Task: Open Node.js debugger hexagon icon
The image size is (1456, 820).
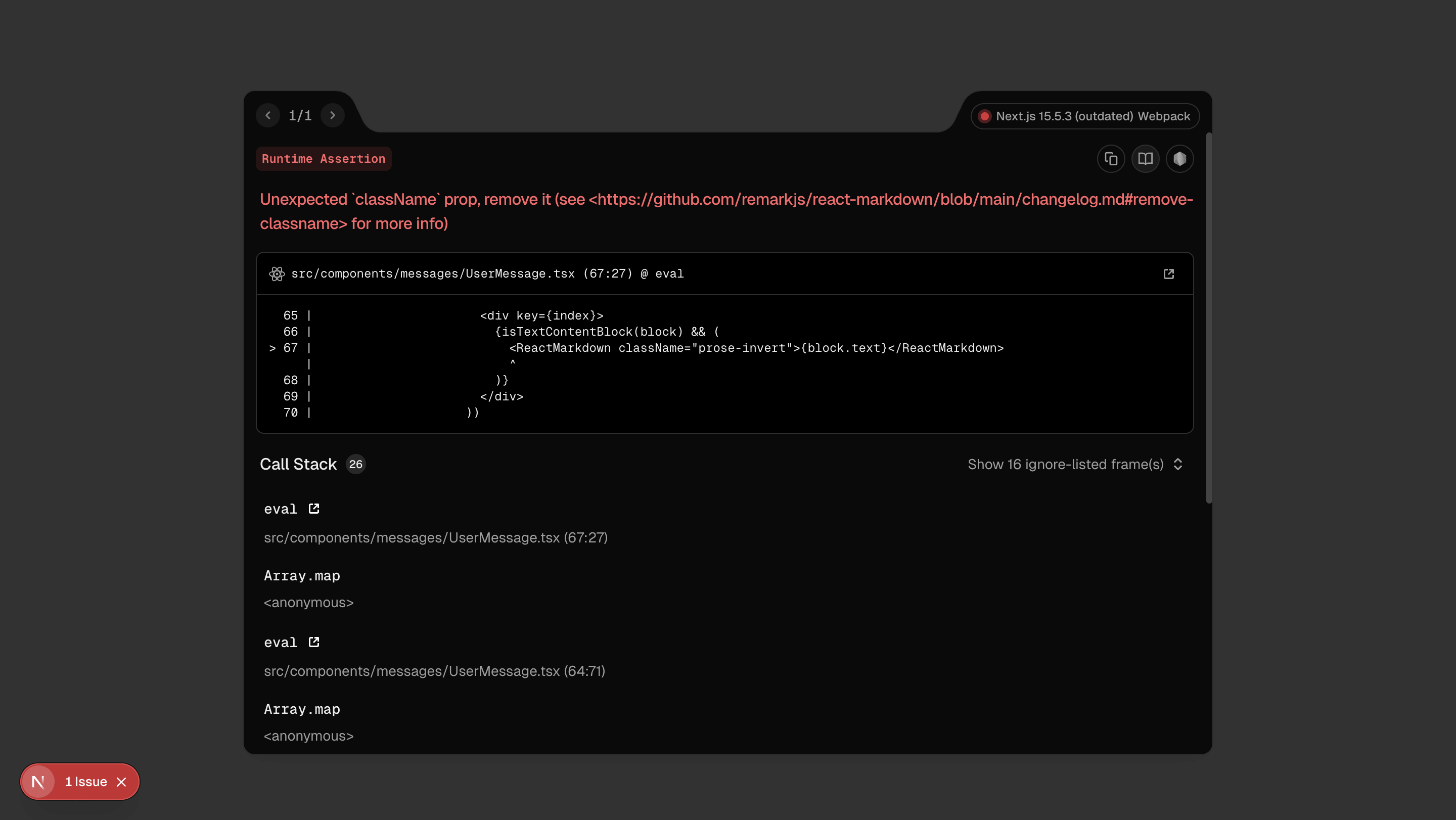Action: coord(1179,159)
